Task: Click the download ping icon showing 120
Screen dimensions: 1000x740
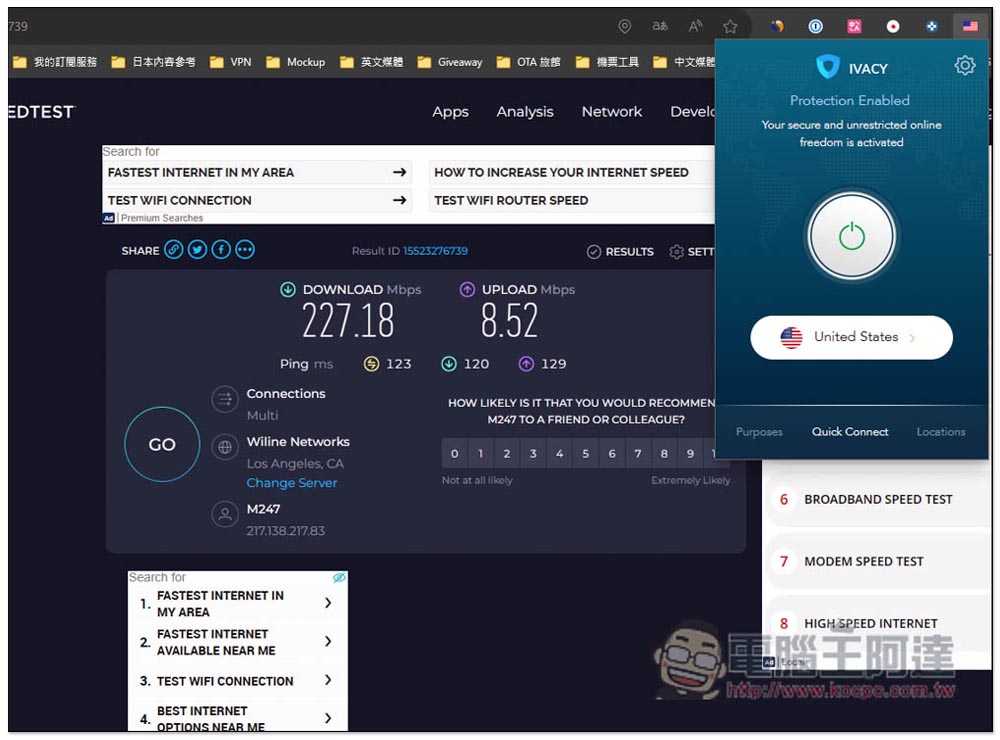Action: click(x=449, y=364)
